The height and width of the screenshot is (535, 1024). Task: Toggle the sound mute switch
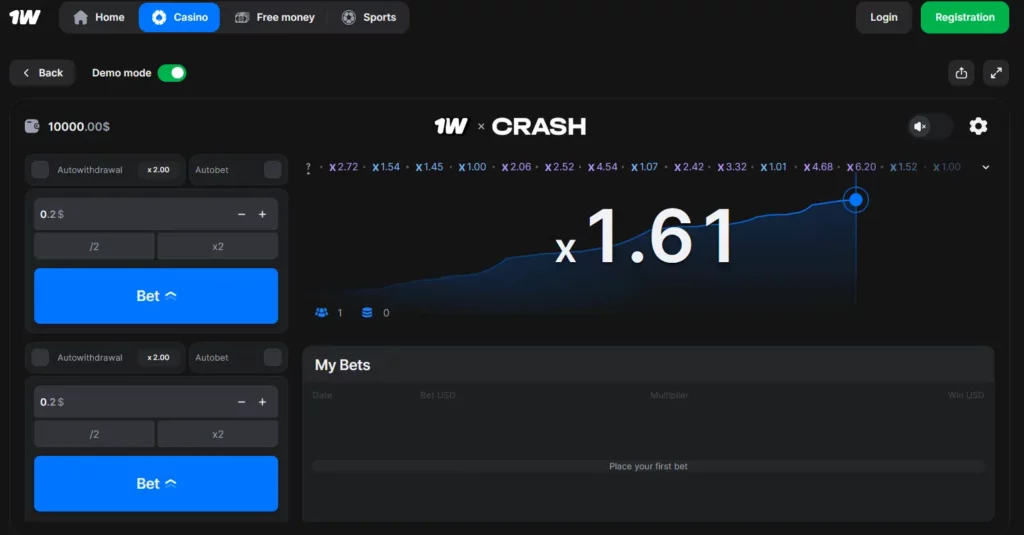930,126
